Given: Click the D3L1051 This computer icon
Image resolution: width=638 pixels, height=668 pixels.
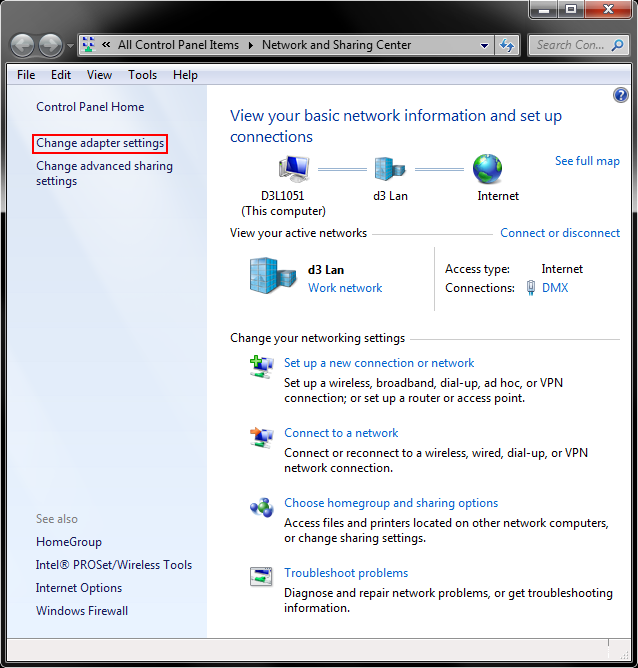Looking at the screenshot, I should coord(294,169).
